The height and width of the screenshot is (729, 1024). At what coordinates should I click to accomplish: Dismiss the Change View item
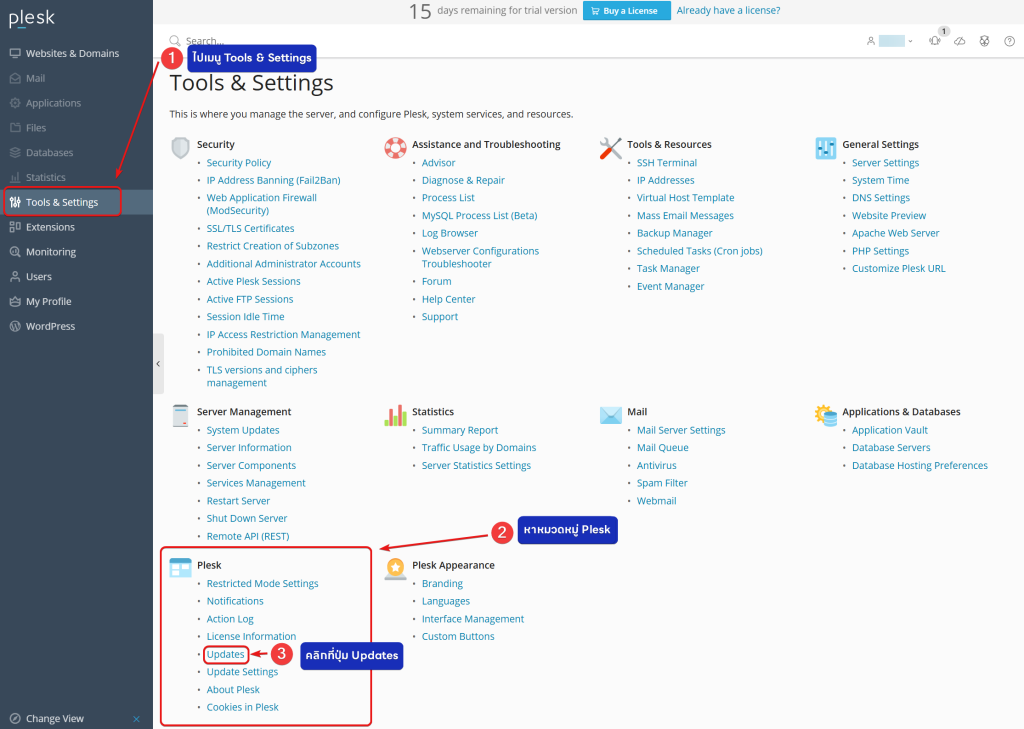pyautogui.click(x=137, y=719)
